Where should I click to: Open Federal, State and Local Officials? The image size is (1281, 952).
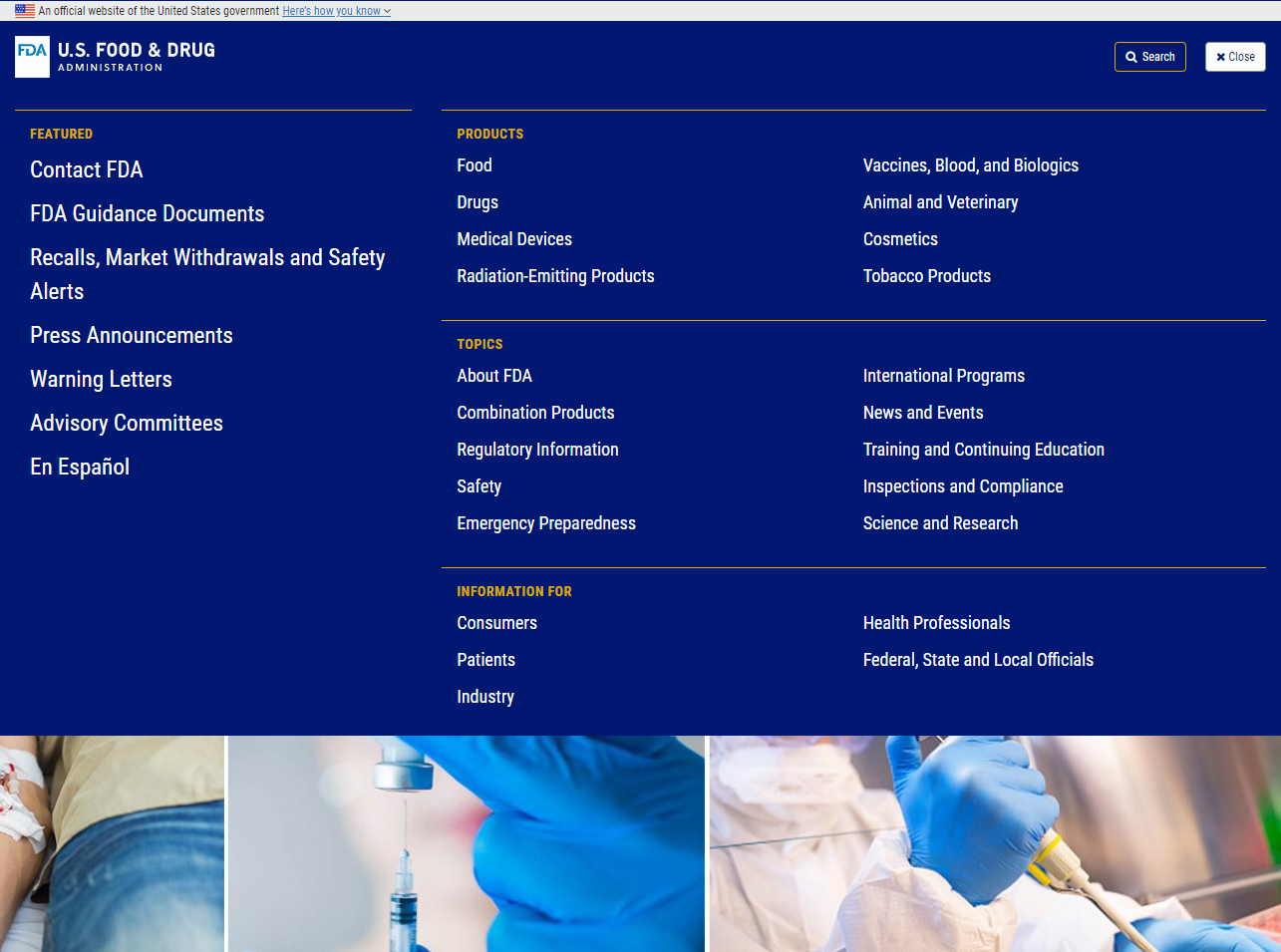(x=978, y=660)
